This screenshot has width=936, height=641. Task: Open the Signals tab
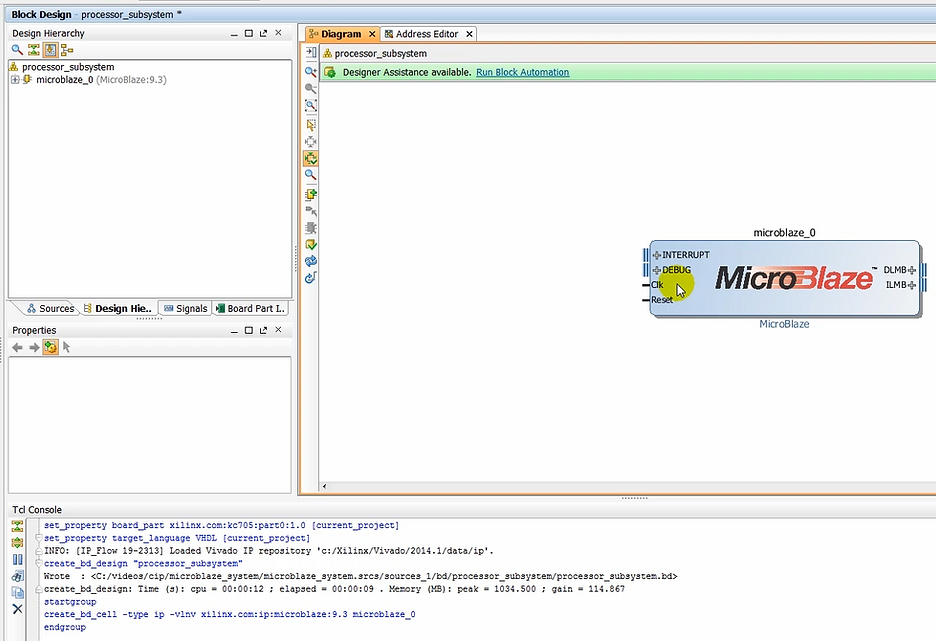point(184,308)
